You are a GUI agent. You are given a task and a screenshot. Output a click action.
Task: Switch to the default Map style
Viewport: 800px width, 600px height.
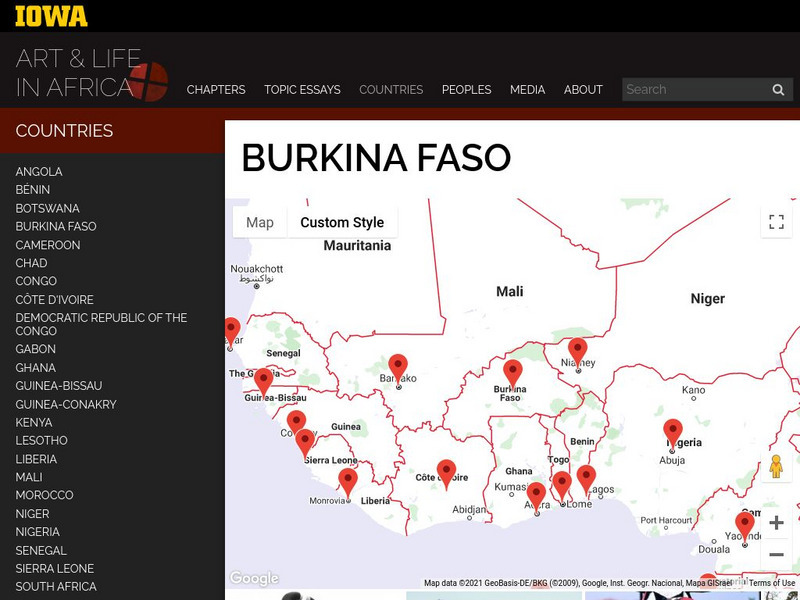coord(260,222)
